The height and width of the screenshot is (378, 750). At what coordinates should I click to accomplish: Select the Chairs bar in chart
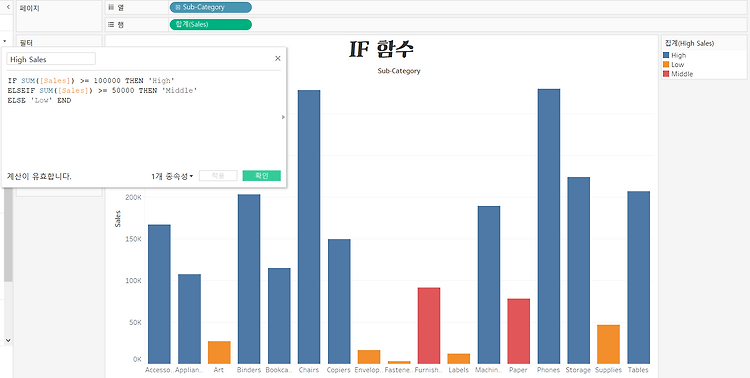pyautogui.click(x=309, y=227)
